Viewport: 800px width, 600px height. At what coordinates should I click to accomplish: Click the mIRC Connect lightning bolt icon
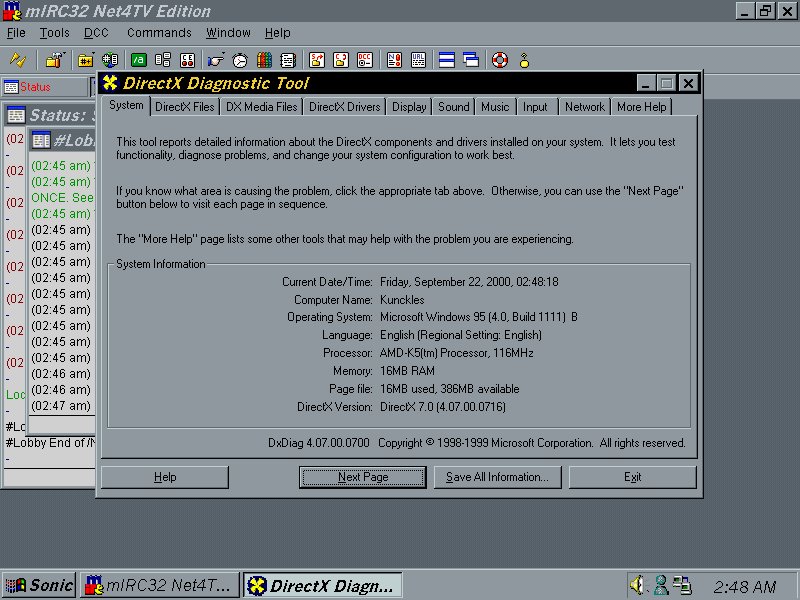(17, 60)
